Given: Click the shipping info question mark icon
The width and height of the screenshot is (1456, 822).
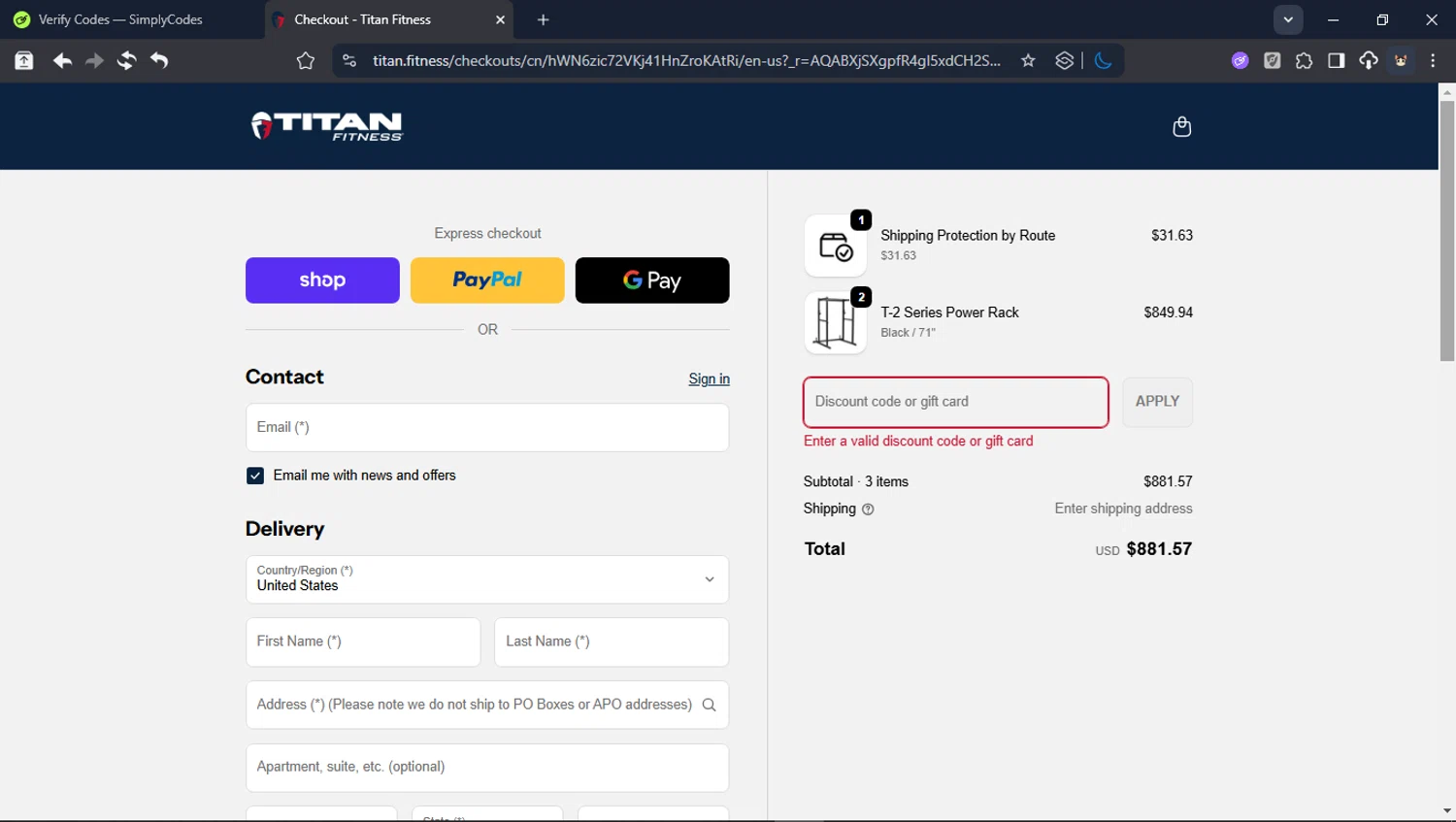Looking at the screenshot, I should [x=868, y=510].
